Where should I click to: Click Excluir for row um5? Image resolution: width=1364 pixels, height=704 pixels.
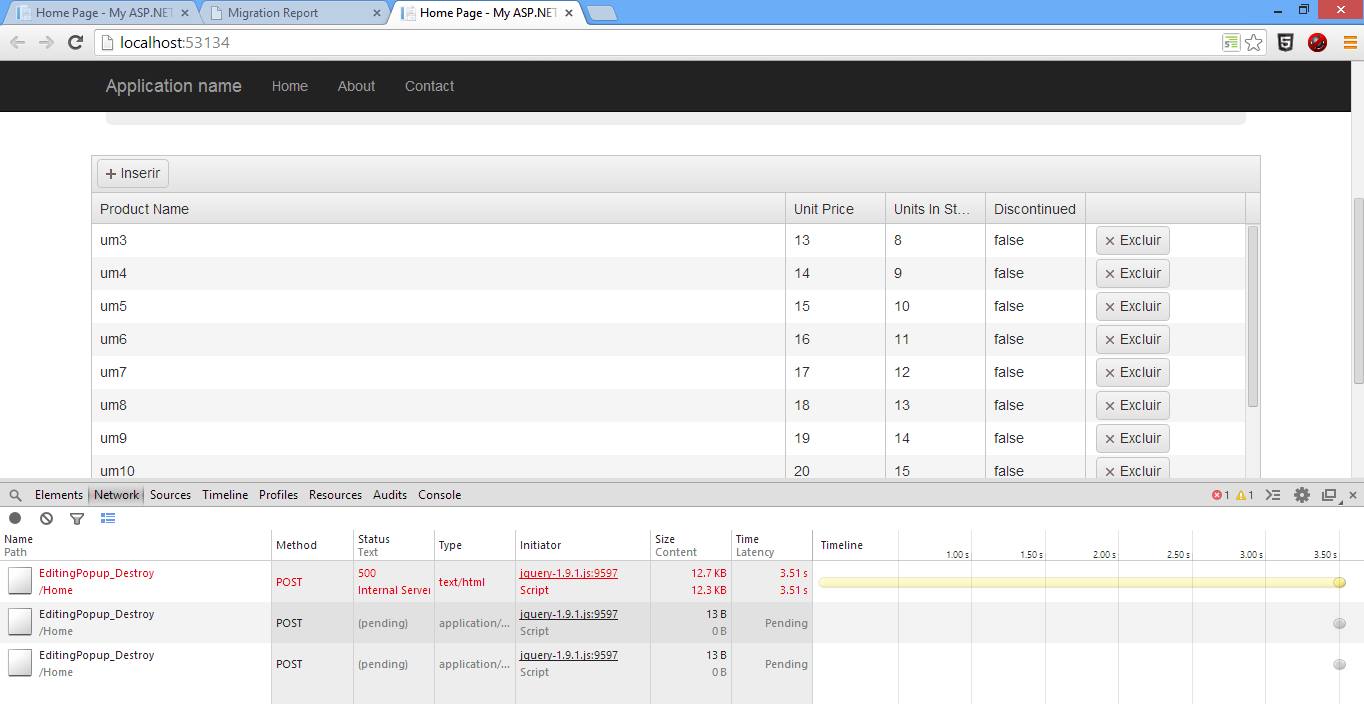[1133, 306]
